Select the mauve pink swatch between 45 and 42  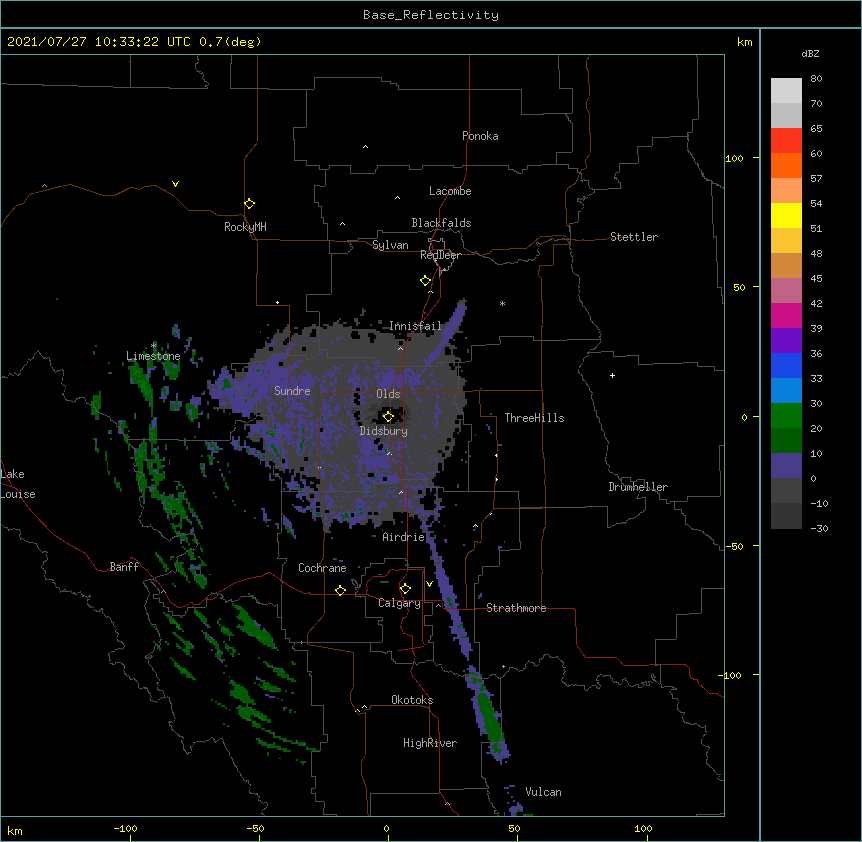click(786, 290)
